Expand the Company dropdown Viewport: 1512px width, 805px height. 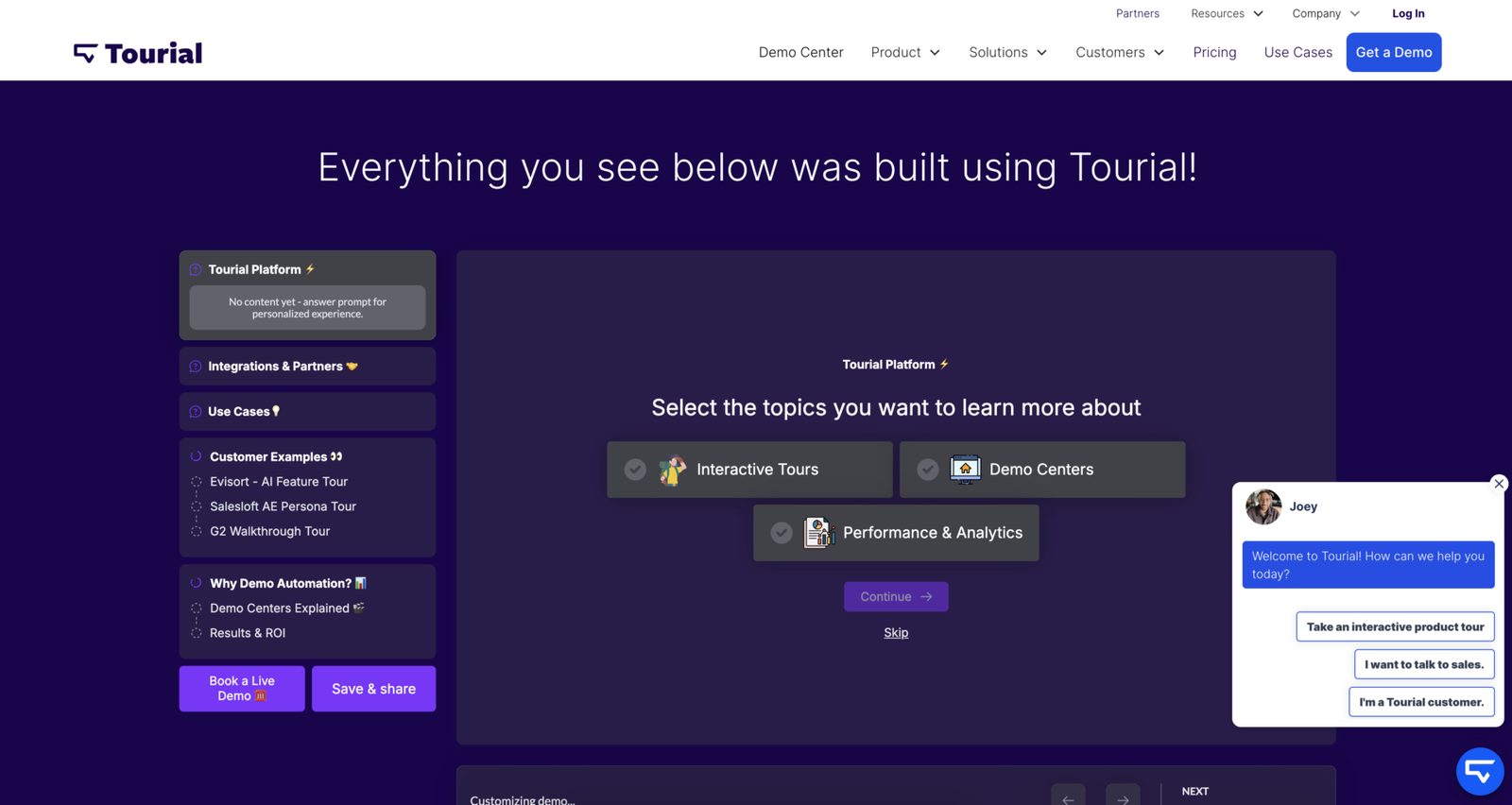pos(1326,13)
